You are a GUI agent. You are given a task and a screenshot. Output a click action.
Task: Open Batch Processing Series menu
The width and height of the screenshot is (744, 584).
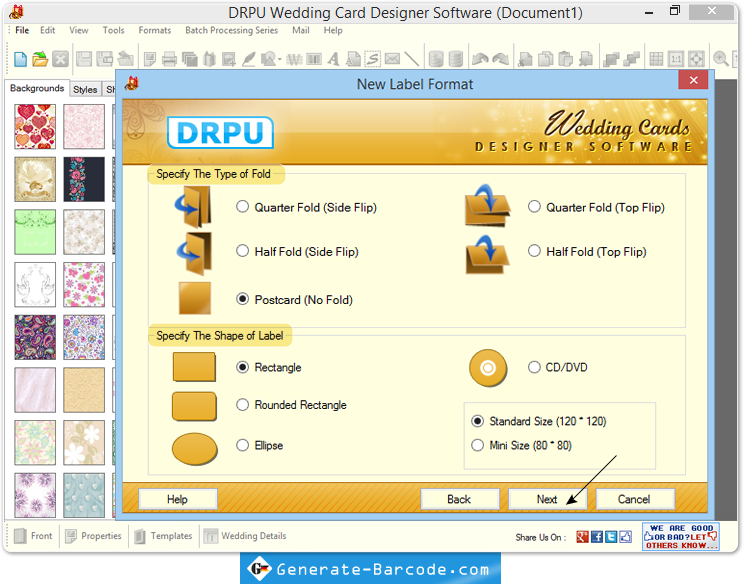[x=232, y=30]
